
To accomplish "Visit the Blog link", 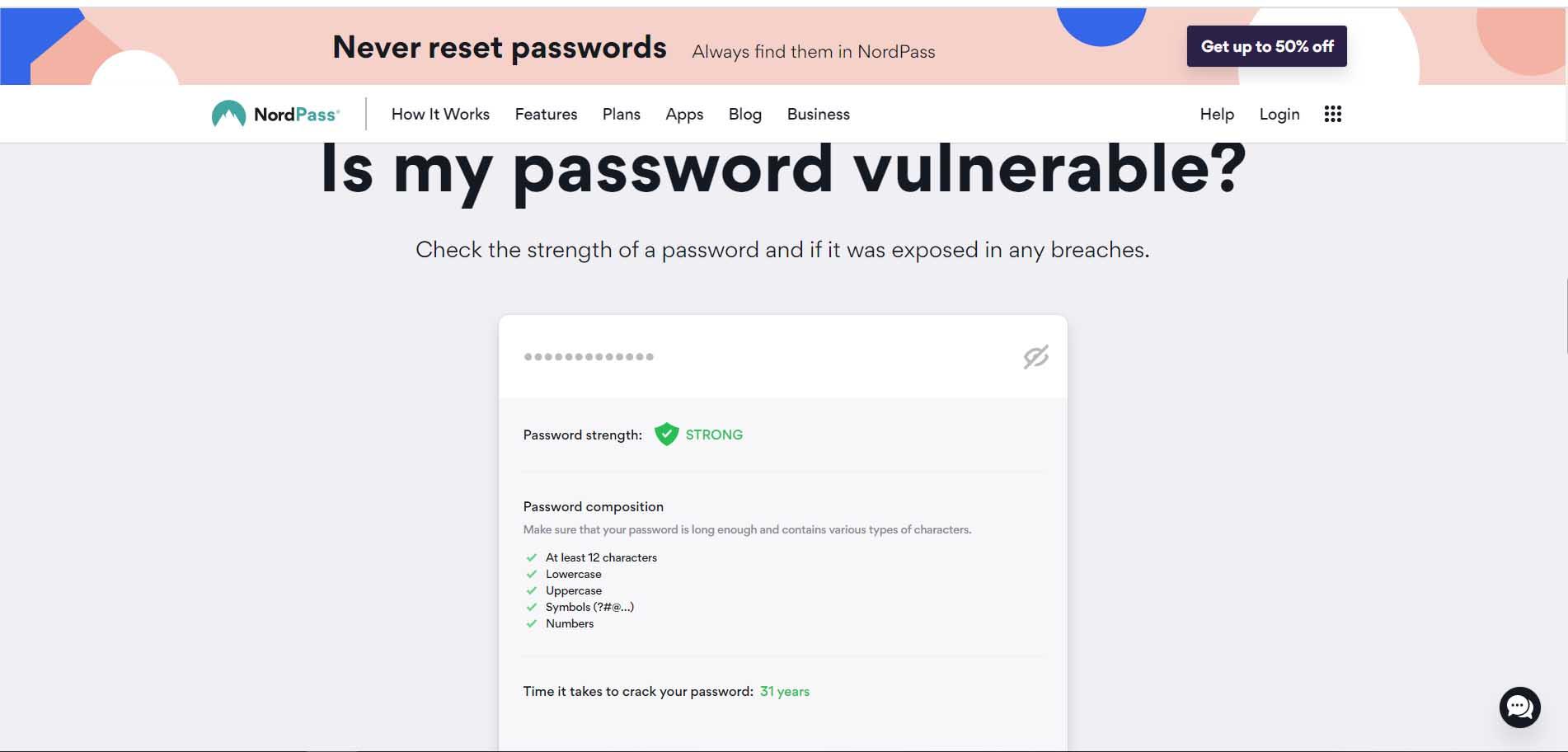I will click(x=744, y=114).
